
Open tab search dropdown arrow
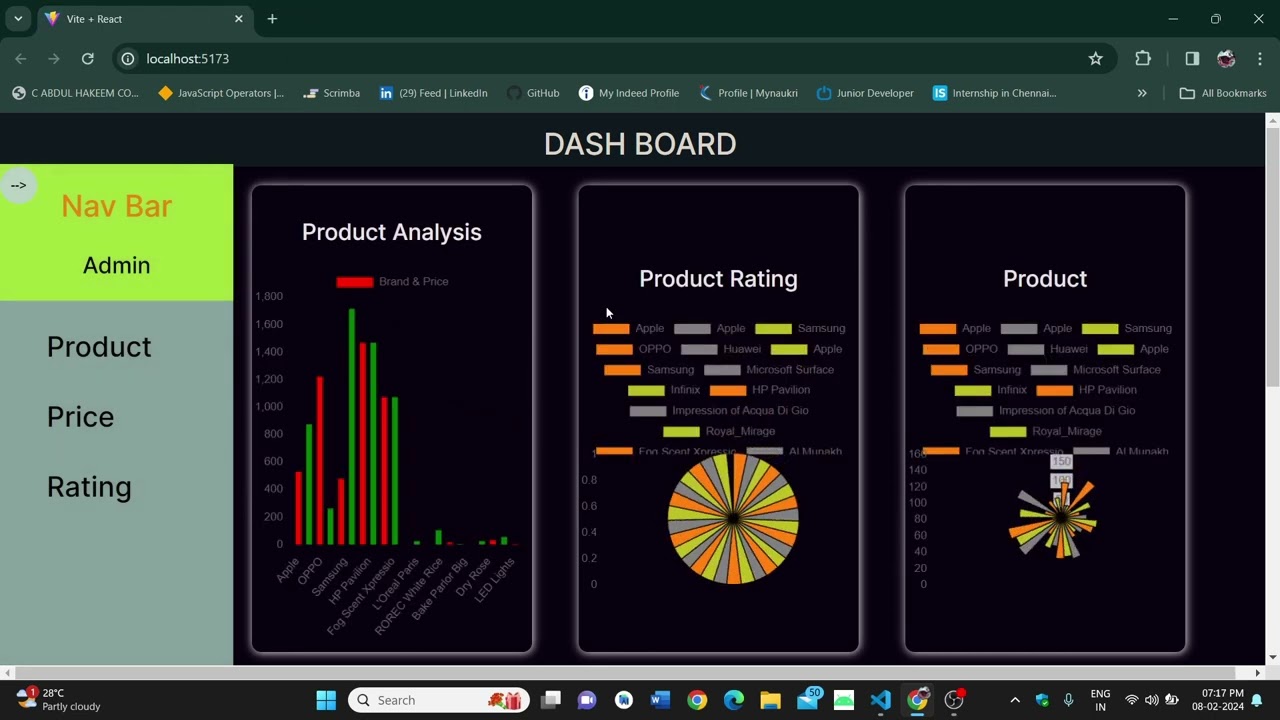point(18,19)
